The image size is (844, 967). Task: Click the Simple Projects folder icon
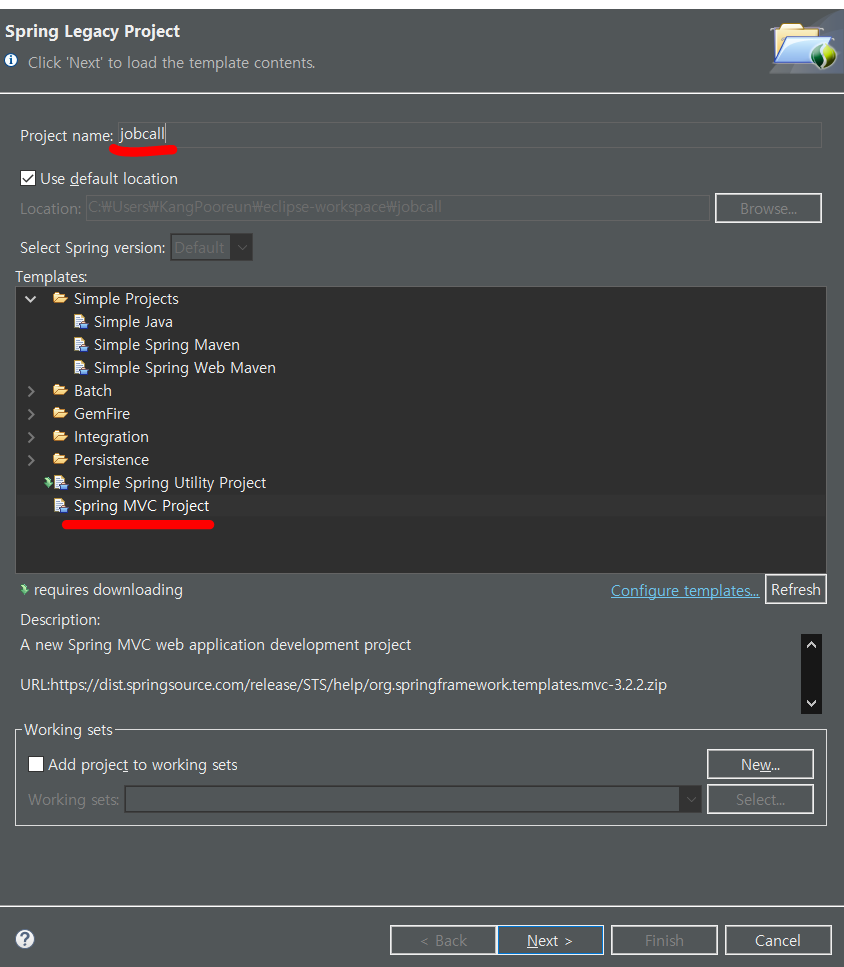[60, 298]
